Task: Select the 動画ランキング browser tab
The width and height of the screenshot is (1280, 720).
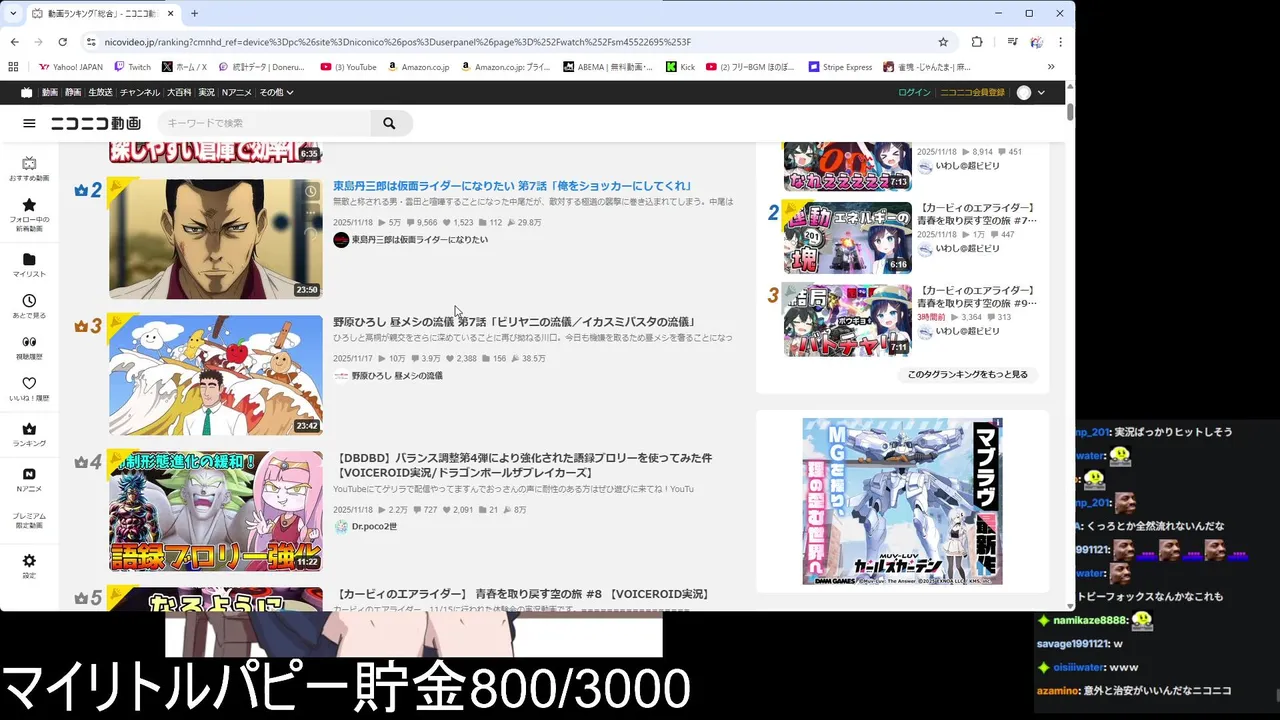Action: [102, 13]
